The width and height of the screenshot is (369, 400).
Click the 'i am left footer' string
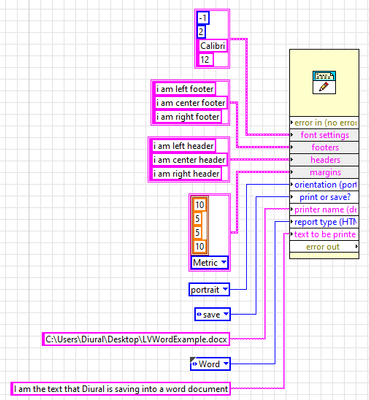[x=185, y=89]
